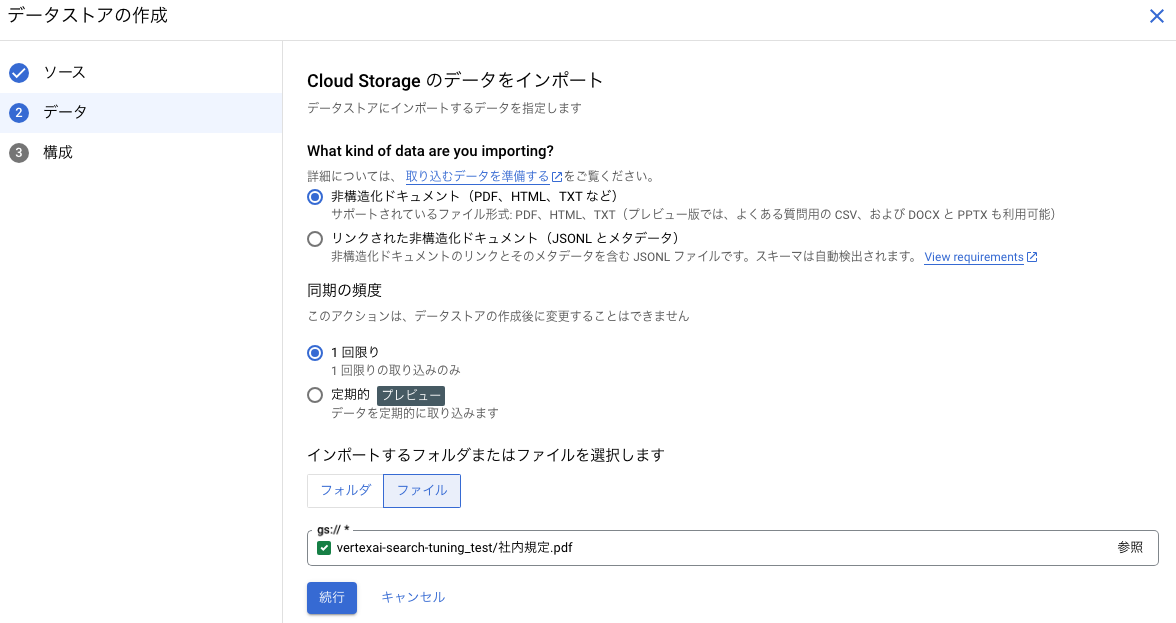Select 非構造化ドキュメント radio button
The image size is (1176, 623).
(315, 197)
